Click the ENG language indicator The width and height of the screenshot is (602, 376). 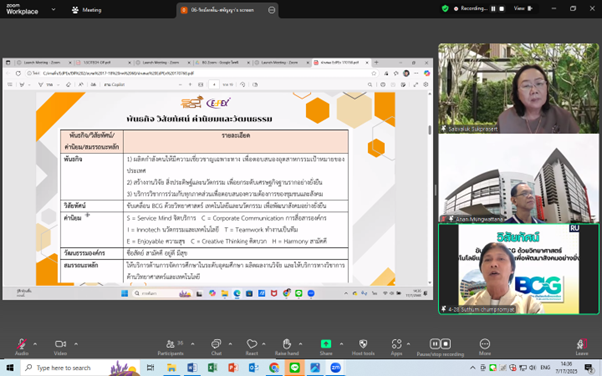point(545,368)
